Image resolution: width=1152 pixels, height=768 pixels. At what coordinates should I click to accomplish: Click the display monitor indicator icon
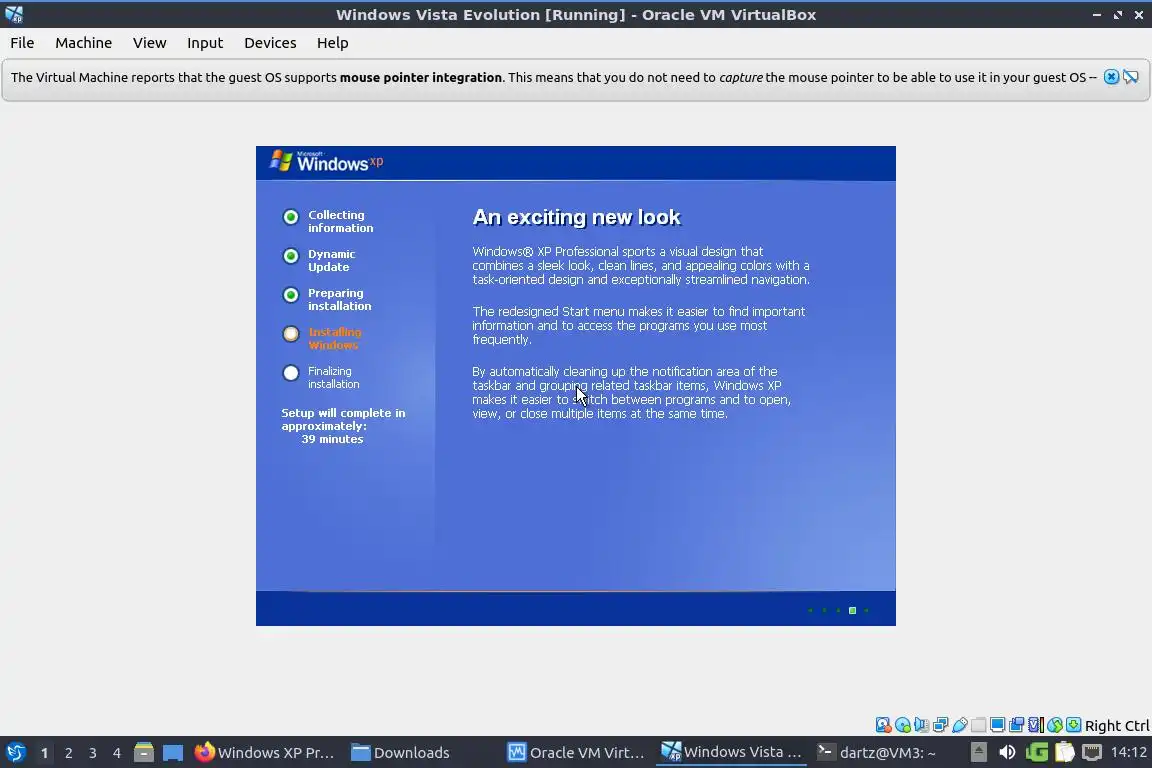point(997,725)
